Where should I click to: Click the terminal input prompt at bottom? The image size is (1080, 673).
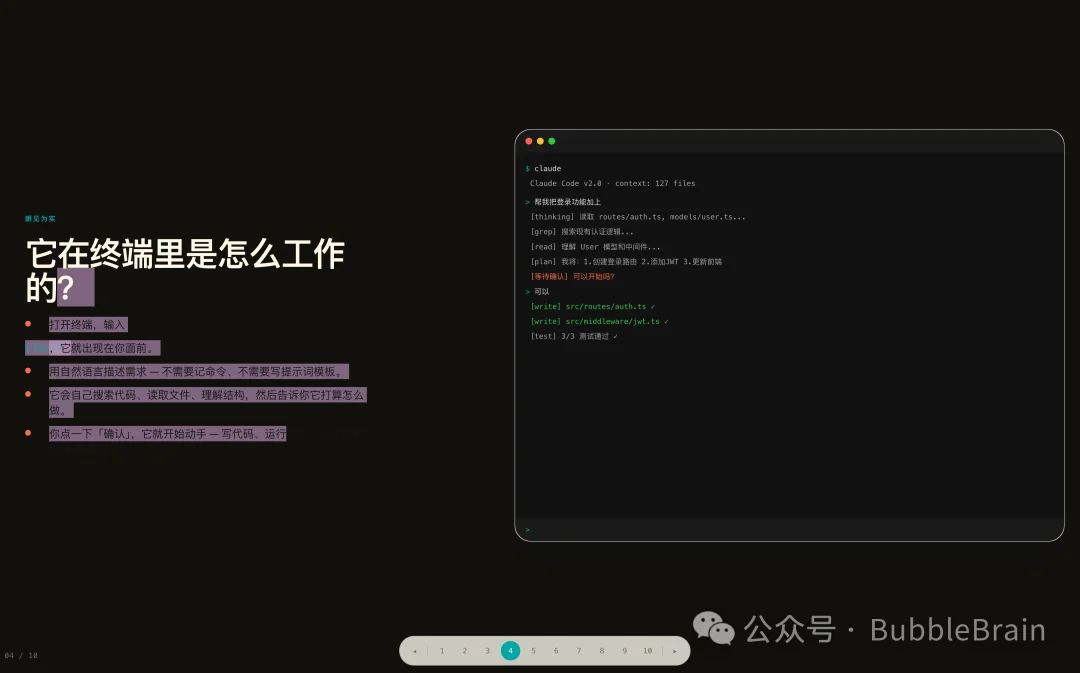[x=789, y=530]
